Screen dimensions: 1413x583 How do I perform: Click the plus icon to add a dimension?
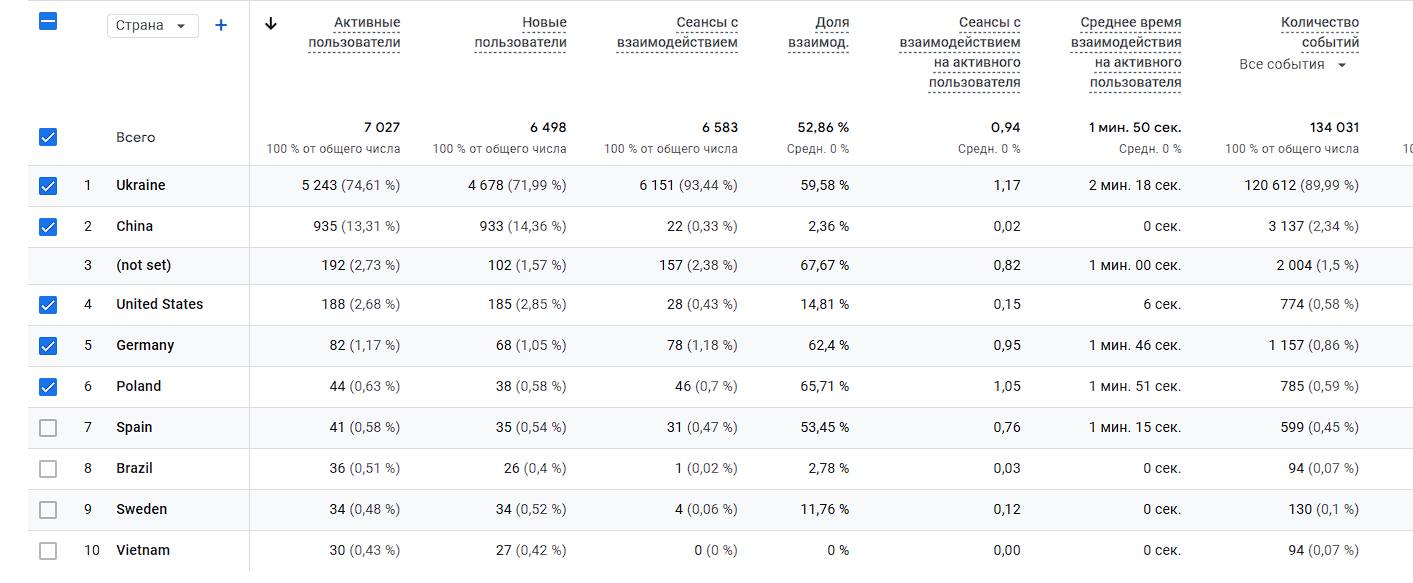[221, 25]
